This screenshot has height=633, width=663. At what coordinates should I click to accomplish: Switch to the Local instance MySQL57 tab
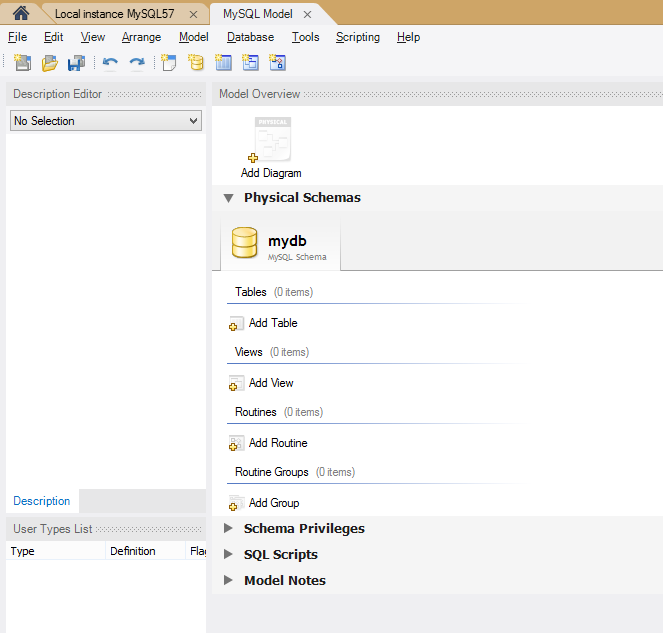114,14
